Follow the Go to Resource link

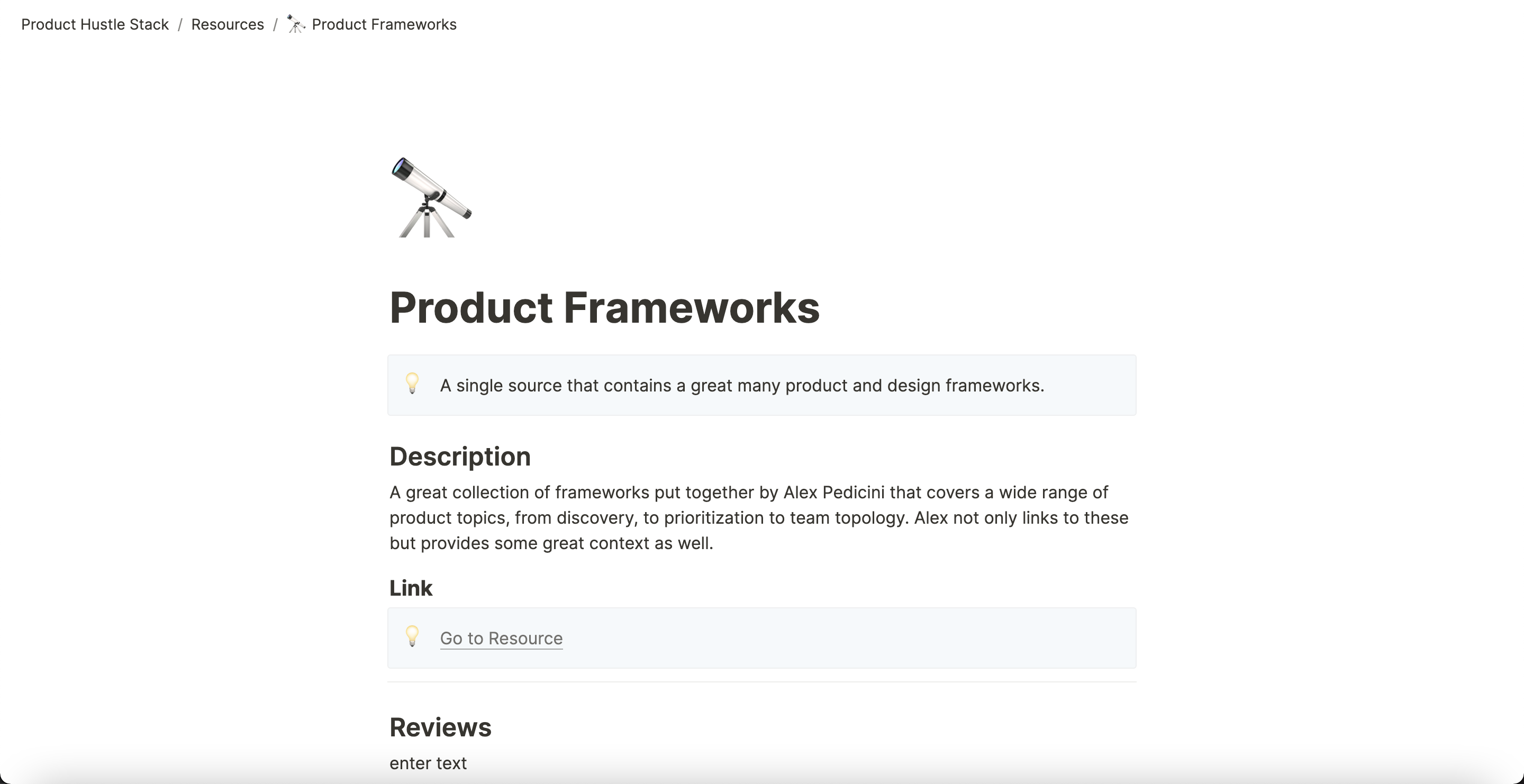click(501, 638)
